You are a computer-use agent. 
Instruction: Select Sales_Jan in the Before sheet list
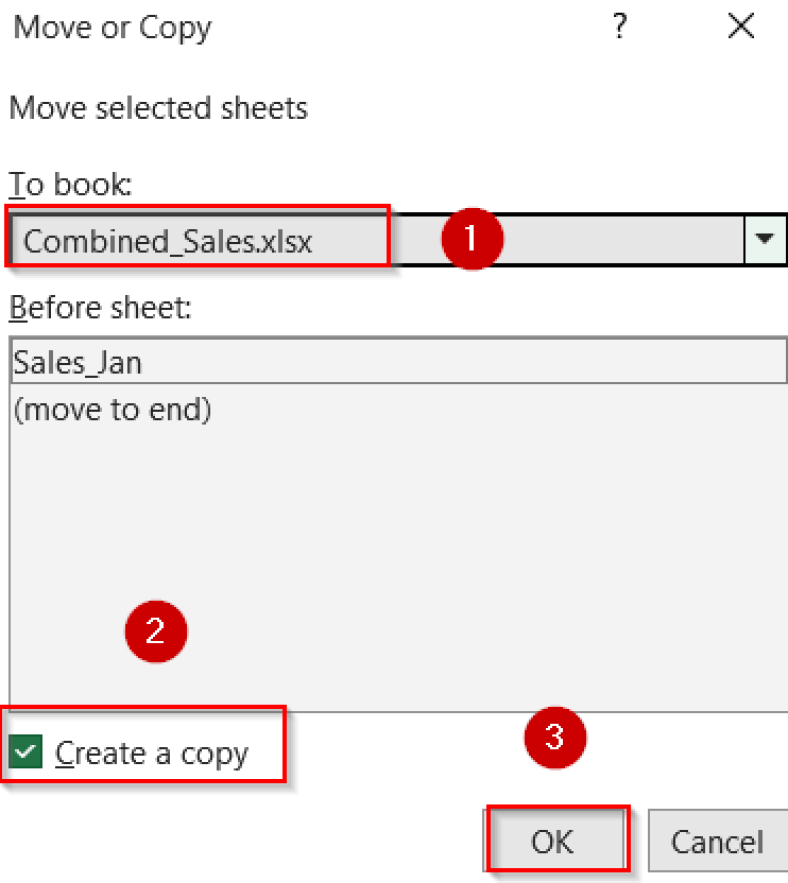[200, 360]
